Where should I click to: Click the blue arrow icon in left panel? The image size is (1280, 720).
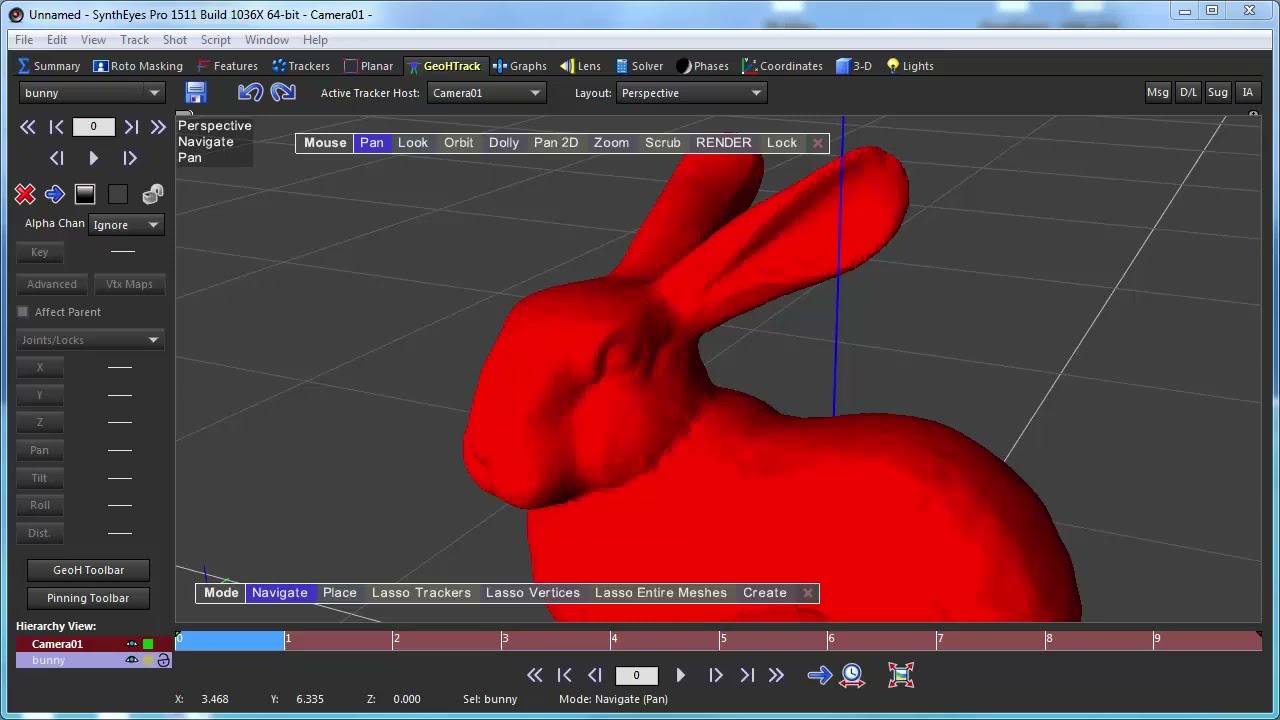55,194
